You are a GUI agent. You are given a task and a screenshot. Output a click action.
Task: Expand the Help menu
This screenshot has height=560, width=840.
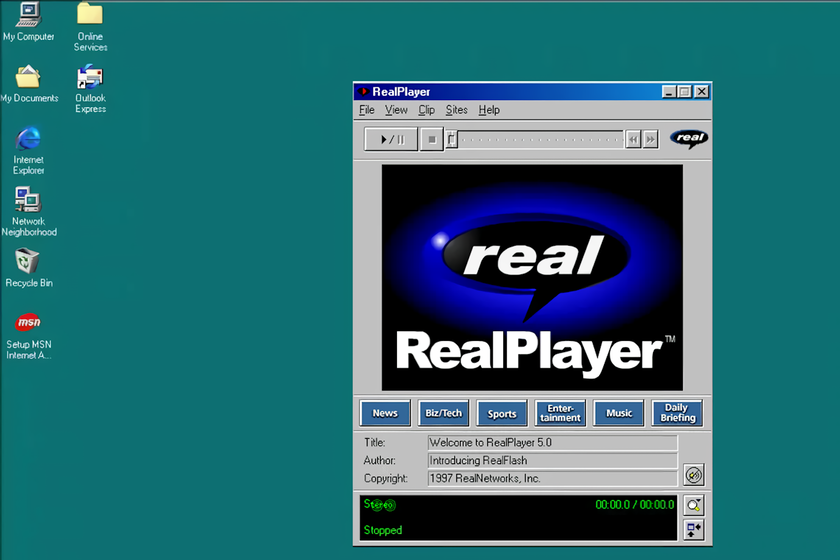[x=489, y=110]
